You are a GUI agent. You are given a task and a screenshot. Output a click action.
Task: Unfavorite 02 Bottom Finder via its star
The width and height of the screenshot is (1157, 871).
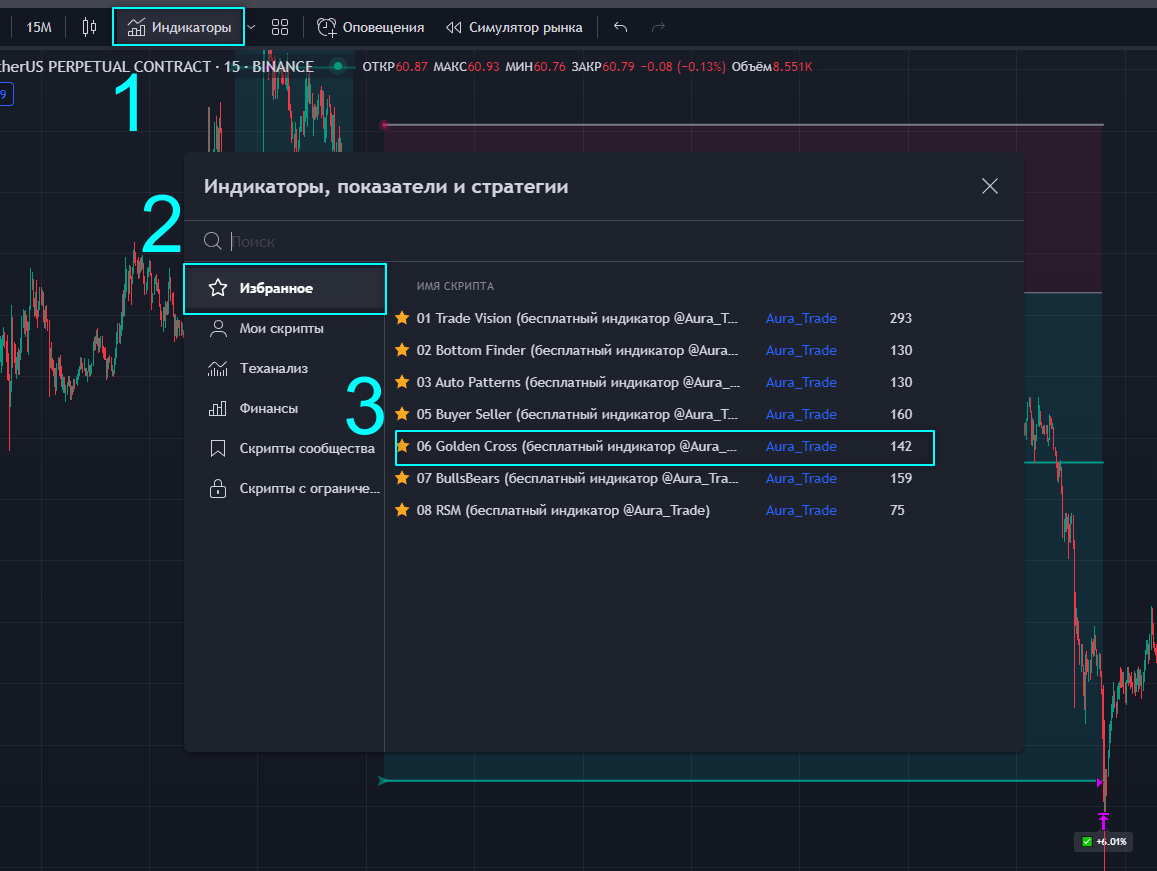pos(402,350)
